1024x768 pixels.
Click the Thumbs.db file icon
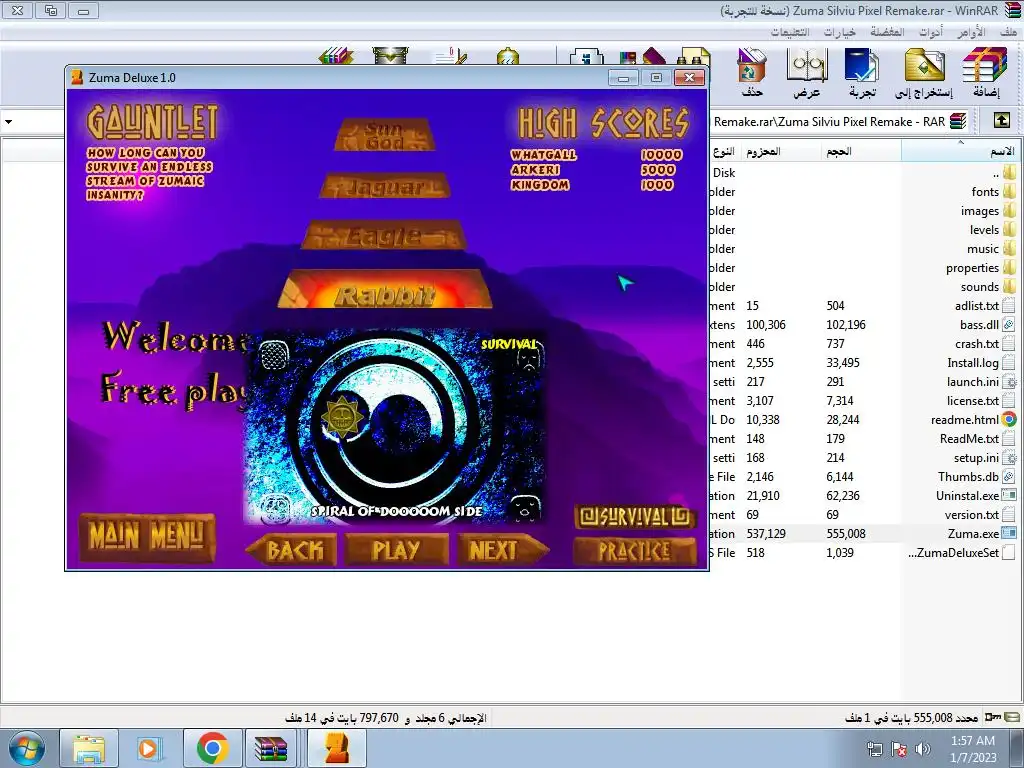click(1009, 476)
